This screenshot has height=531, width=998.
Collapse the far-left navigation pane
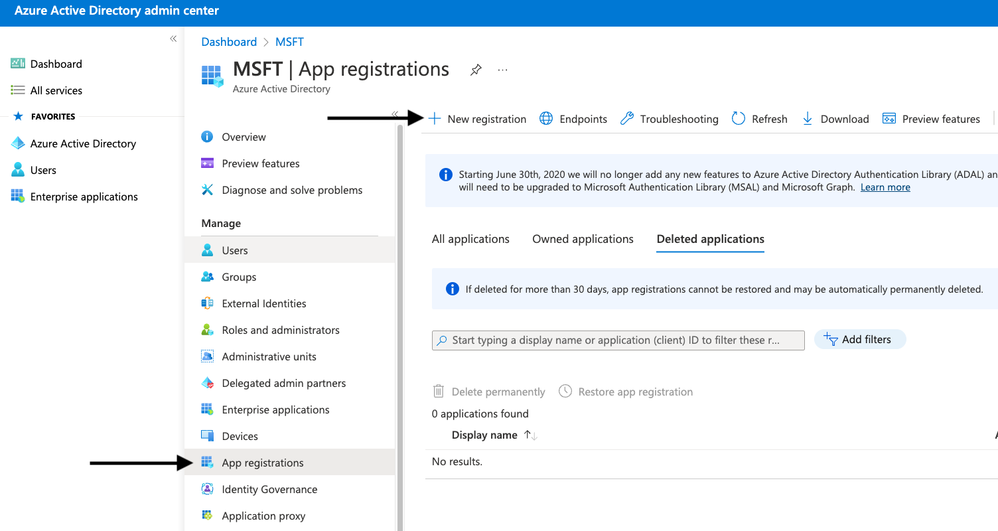173,39
